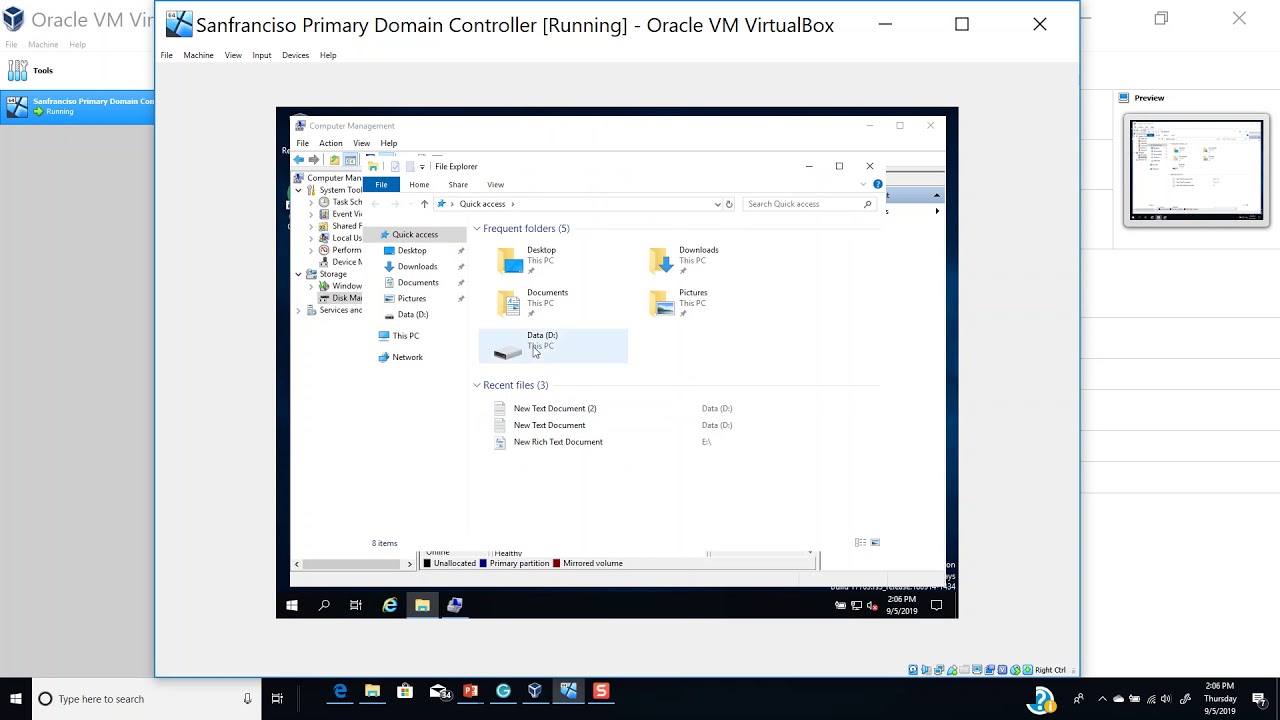Switch to details view layout

point(860,543)
